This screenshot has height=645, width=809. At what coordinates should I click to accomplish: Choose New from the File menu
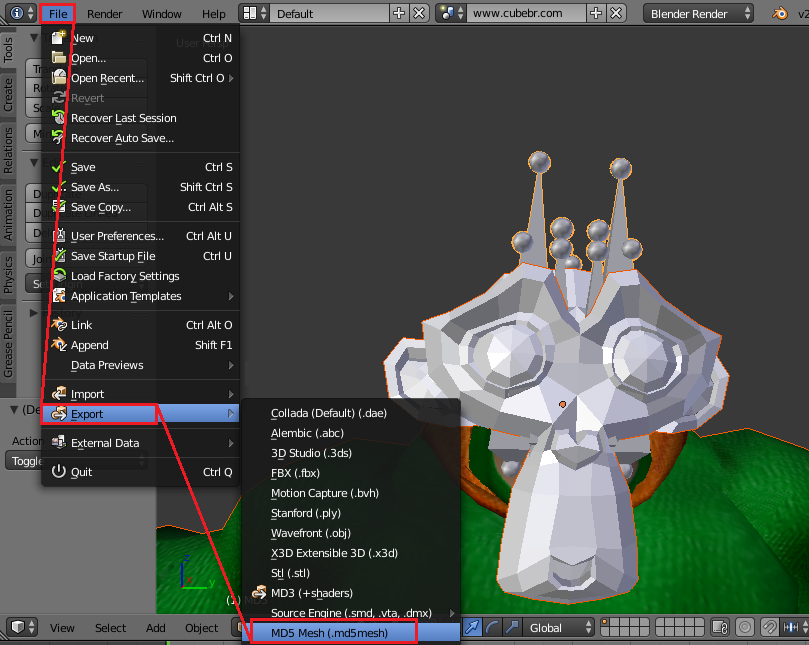(x=141, y=38)
